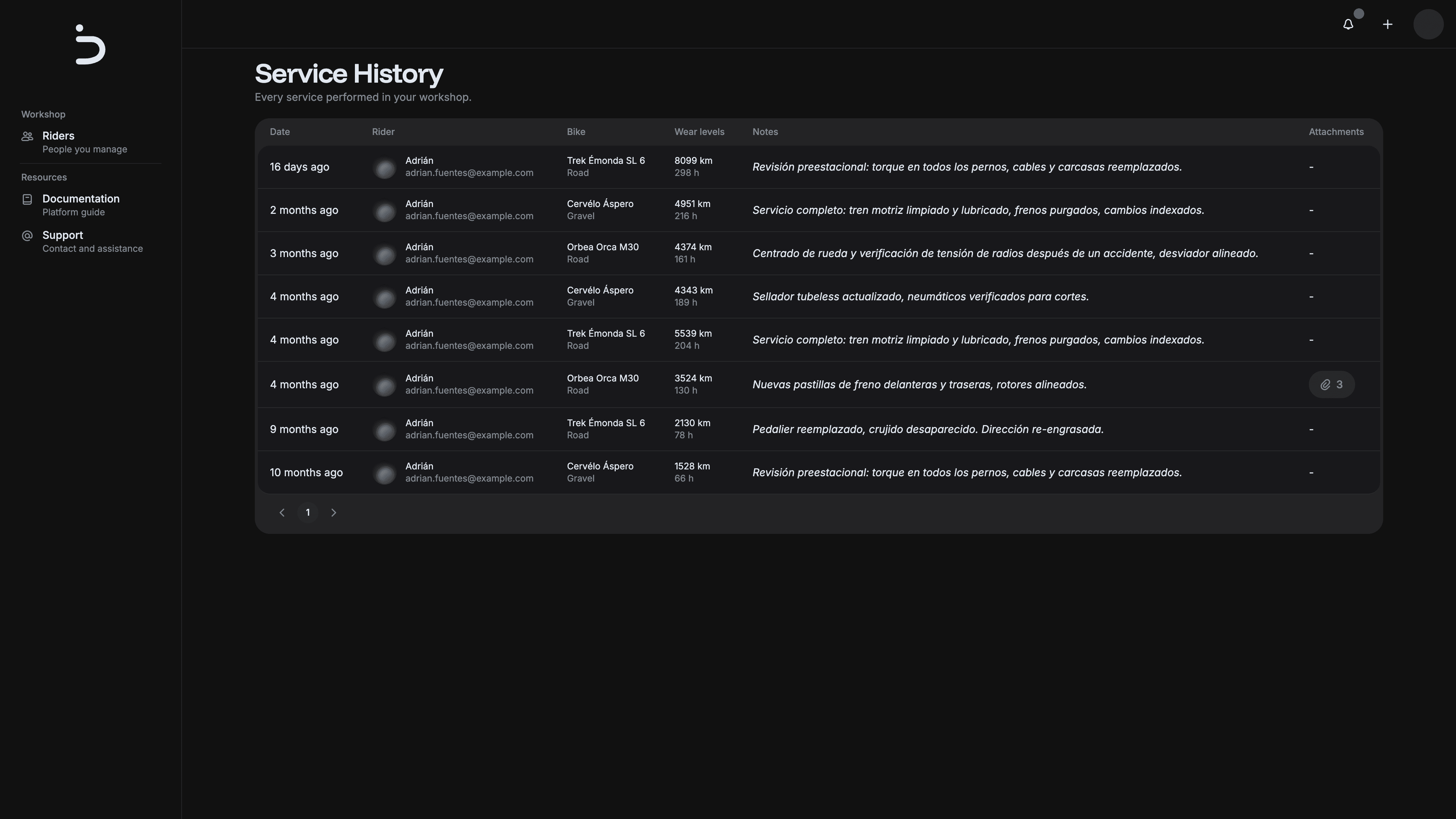Click the Rider column header

(383, 132)
